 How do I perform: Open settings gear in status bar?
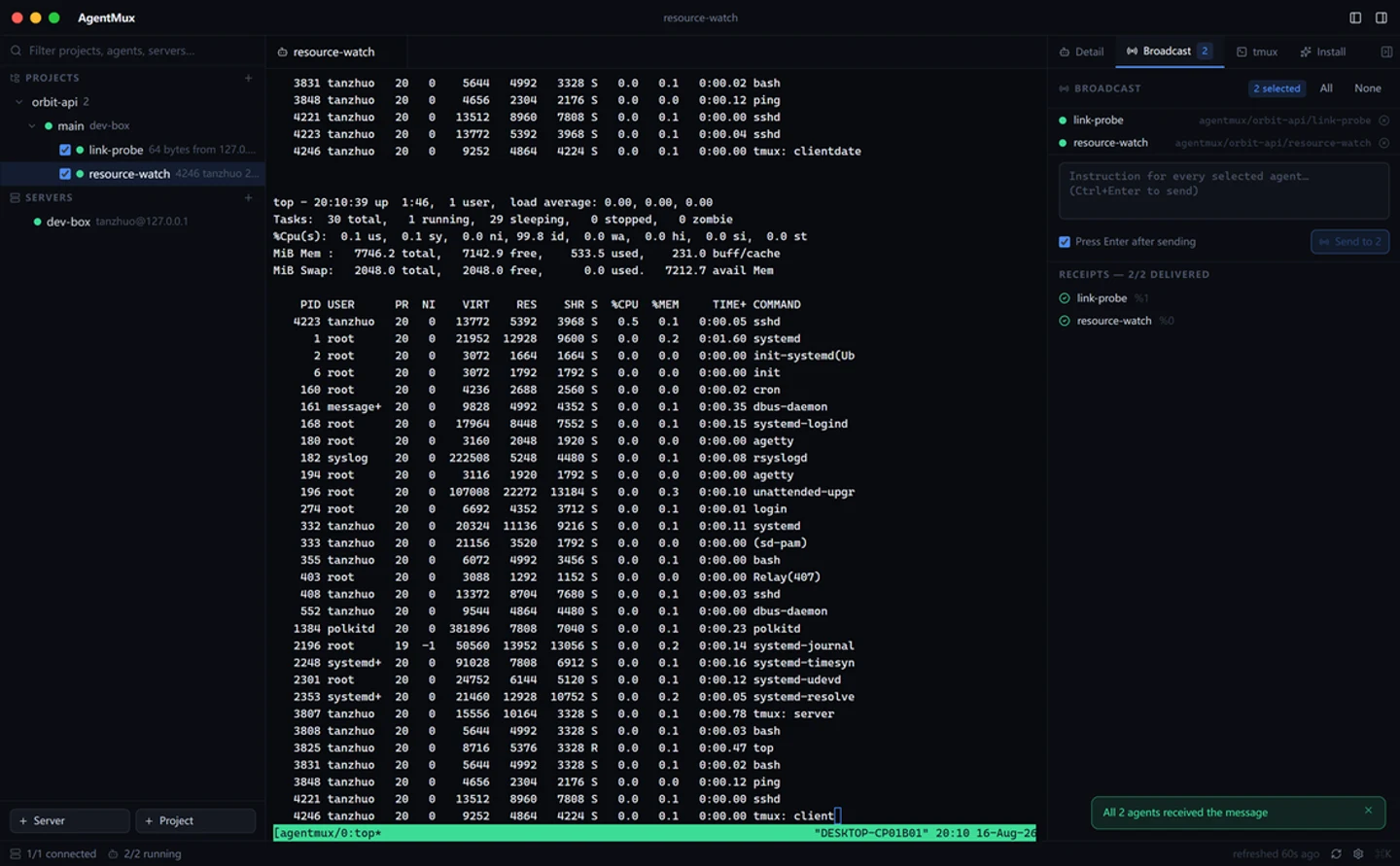[x=1358, y=853]
